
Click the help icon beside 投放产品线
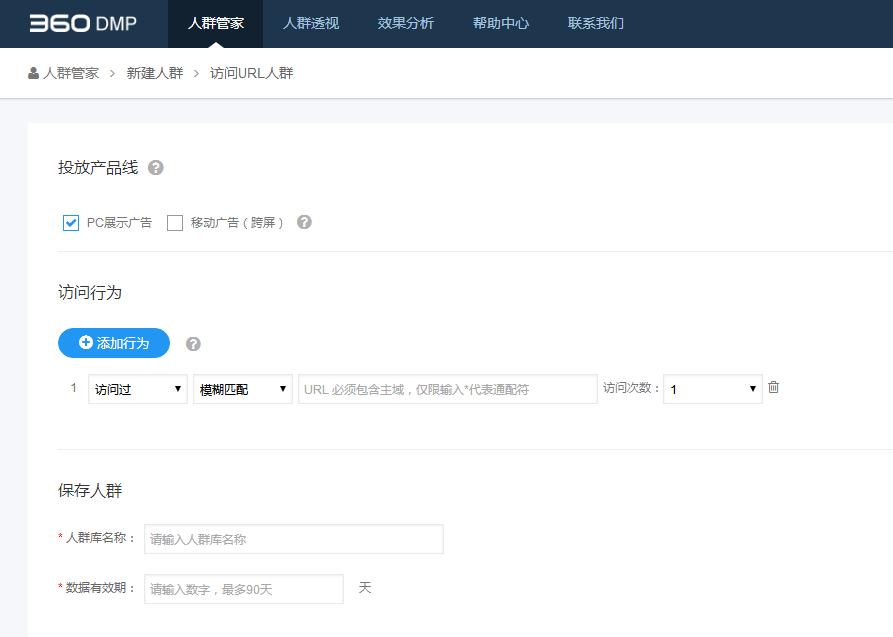click(155, 168)
